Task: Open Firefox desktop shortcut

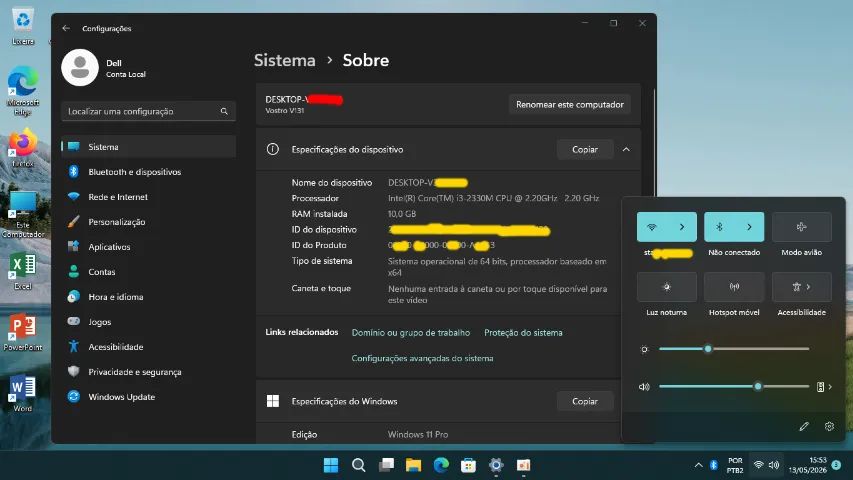Action: [23, 148]
